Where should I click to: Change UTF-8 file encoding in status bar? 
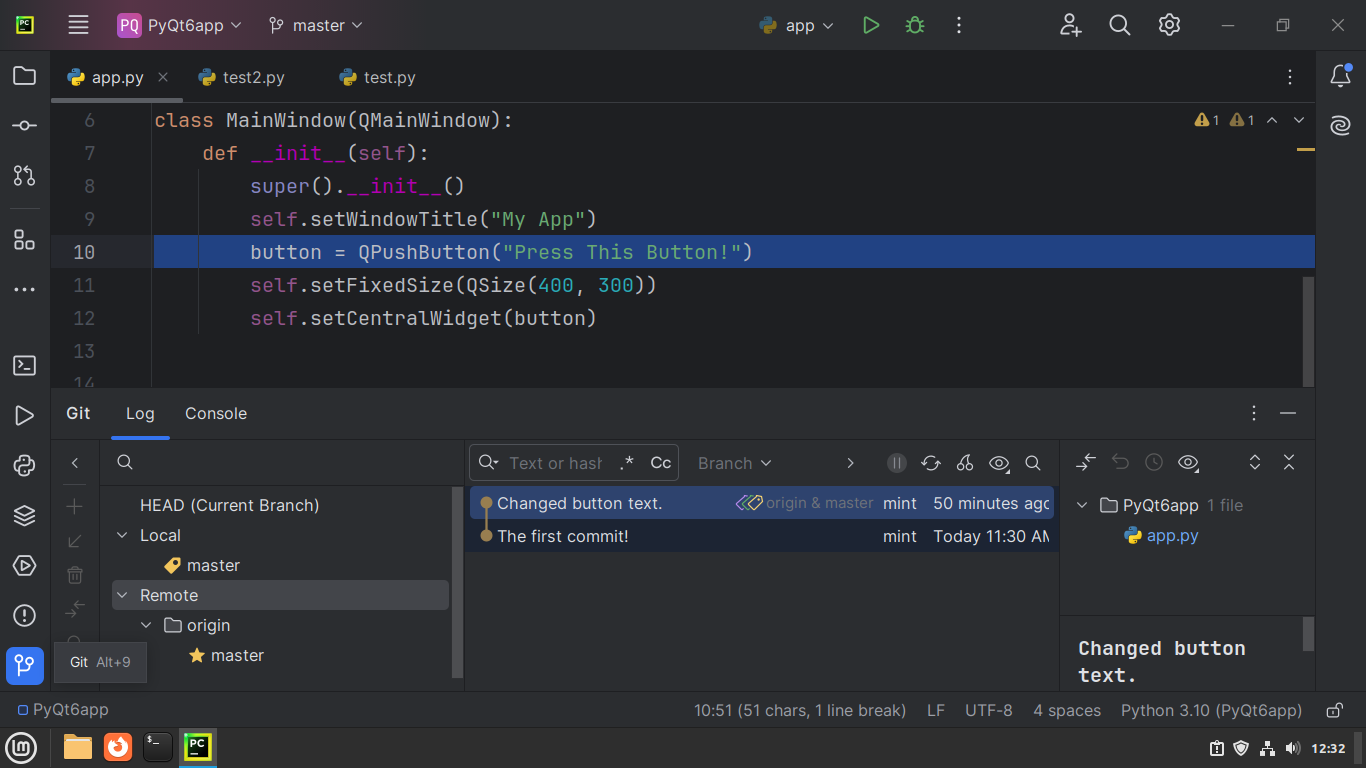(989, 710)
